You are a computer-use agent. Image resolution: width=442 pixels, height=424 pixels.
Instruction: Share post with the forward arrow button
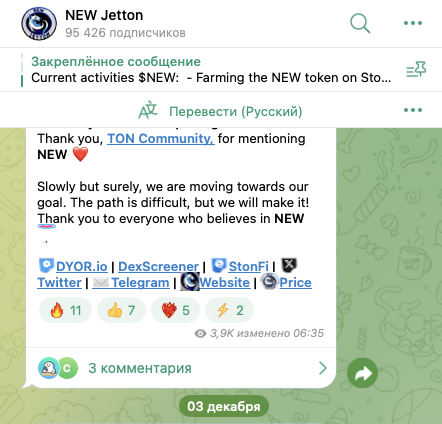tap(362, 373)
